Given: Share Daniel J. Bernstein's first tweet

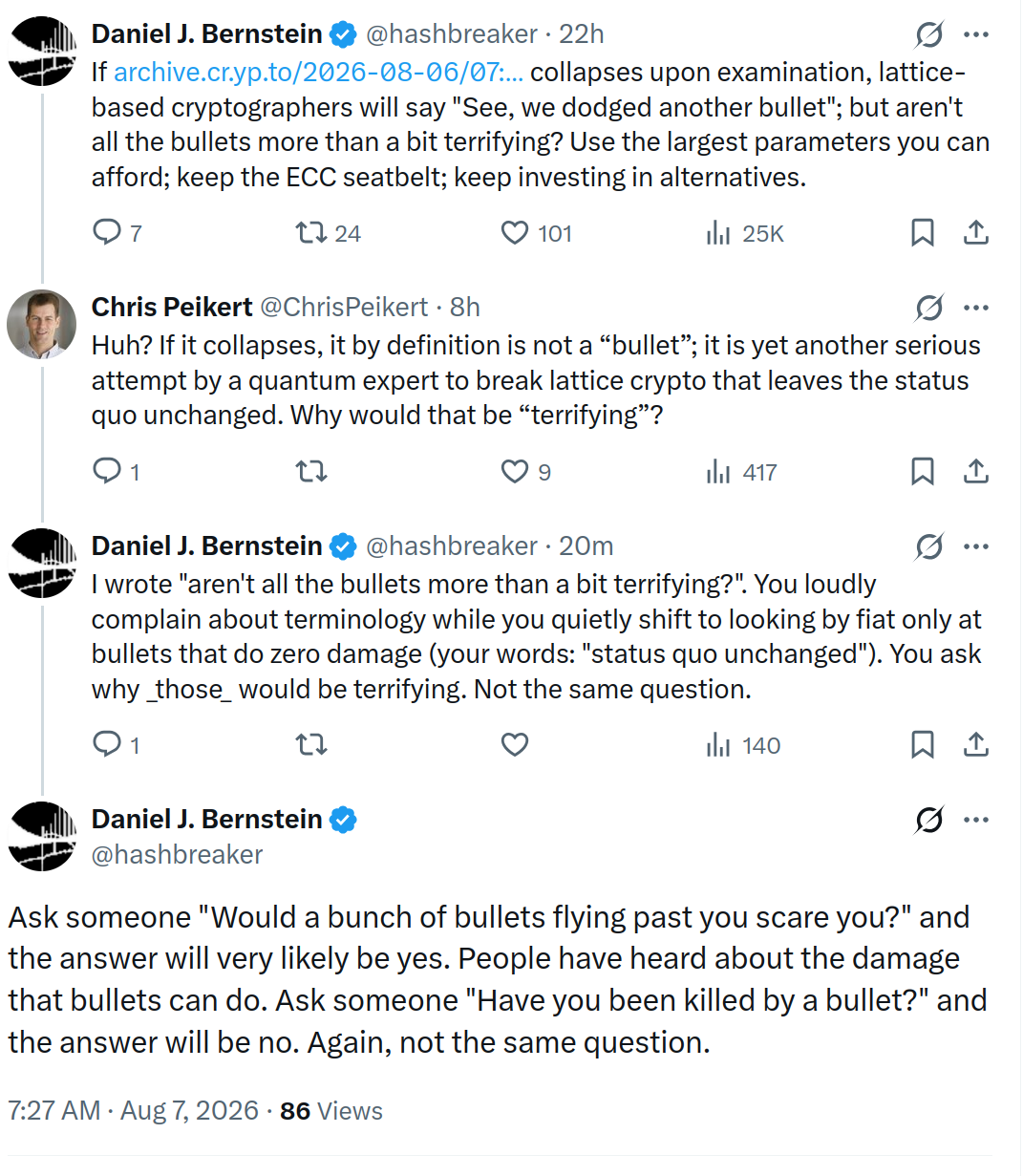Looking at the screenshot, I should (x=975, y=232).
